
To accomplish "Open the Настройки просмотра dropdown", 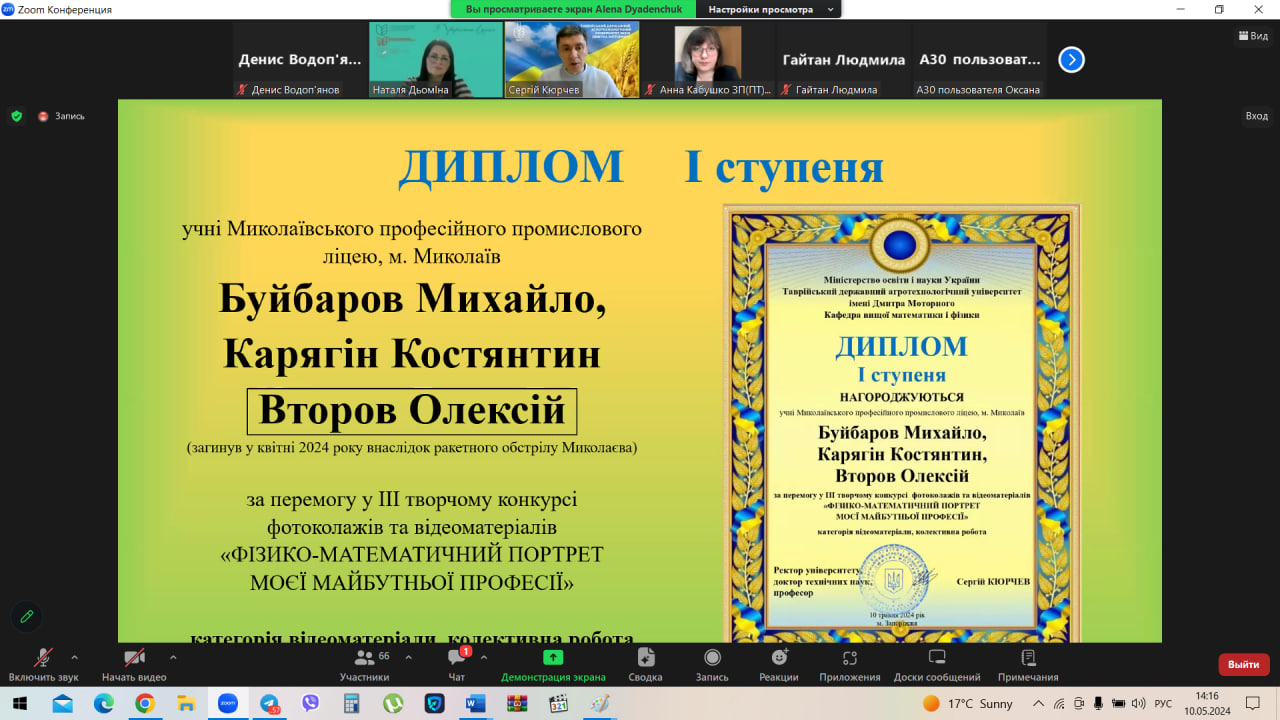I will [771, 9].
